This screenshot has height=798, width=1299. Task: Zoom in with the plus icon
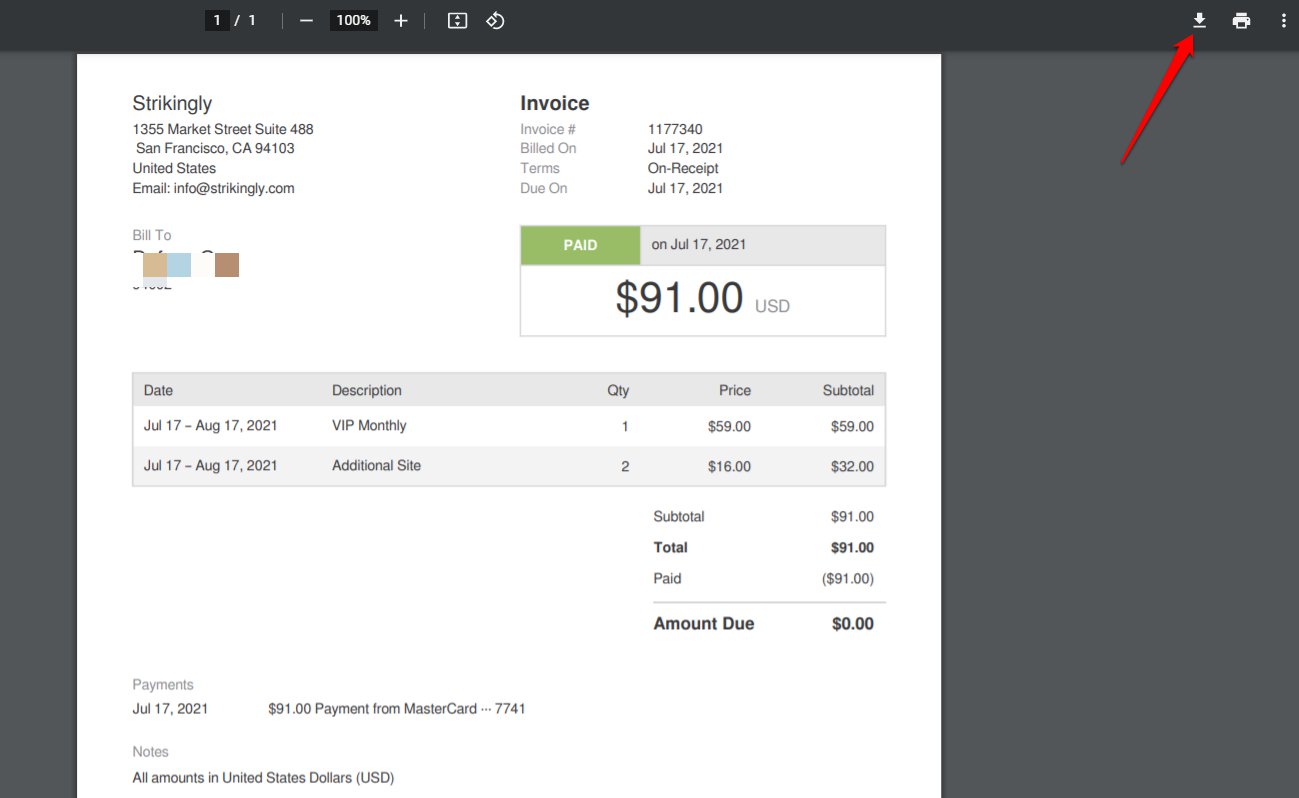[x=401, y=20]
